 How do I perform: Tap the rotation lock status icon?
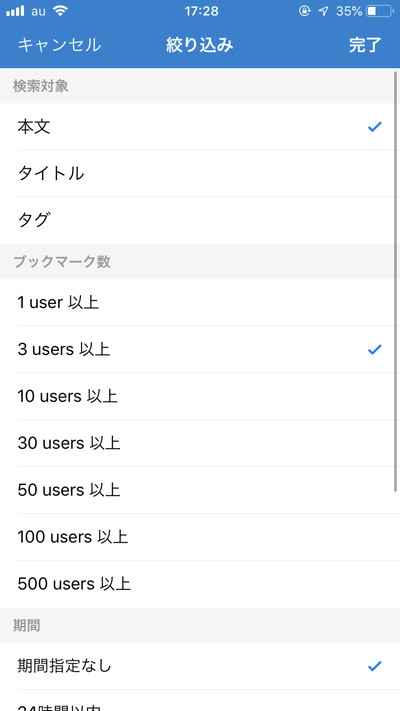tap(305, 11)
